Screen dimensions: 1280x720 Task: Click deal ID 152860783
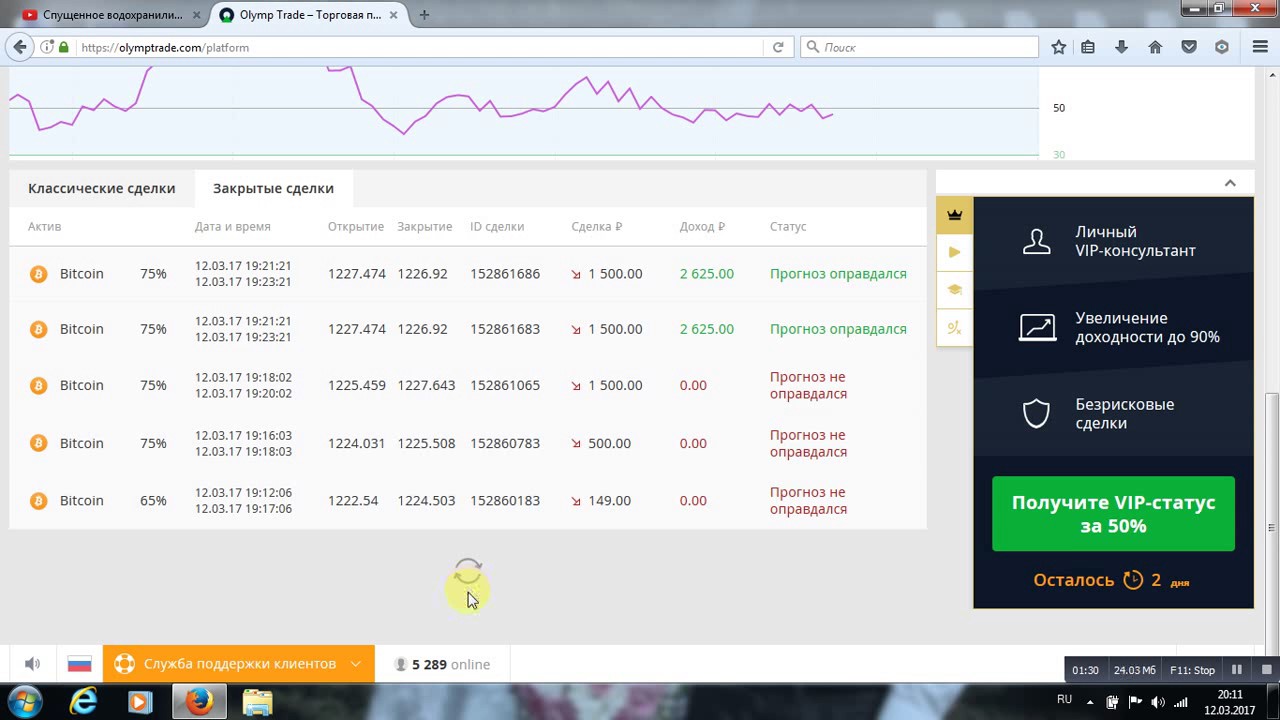[505, 443]
